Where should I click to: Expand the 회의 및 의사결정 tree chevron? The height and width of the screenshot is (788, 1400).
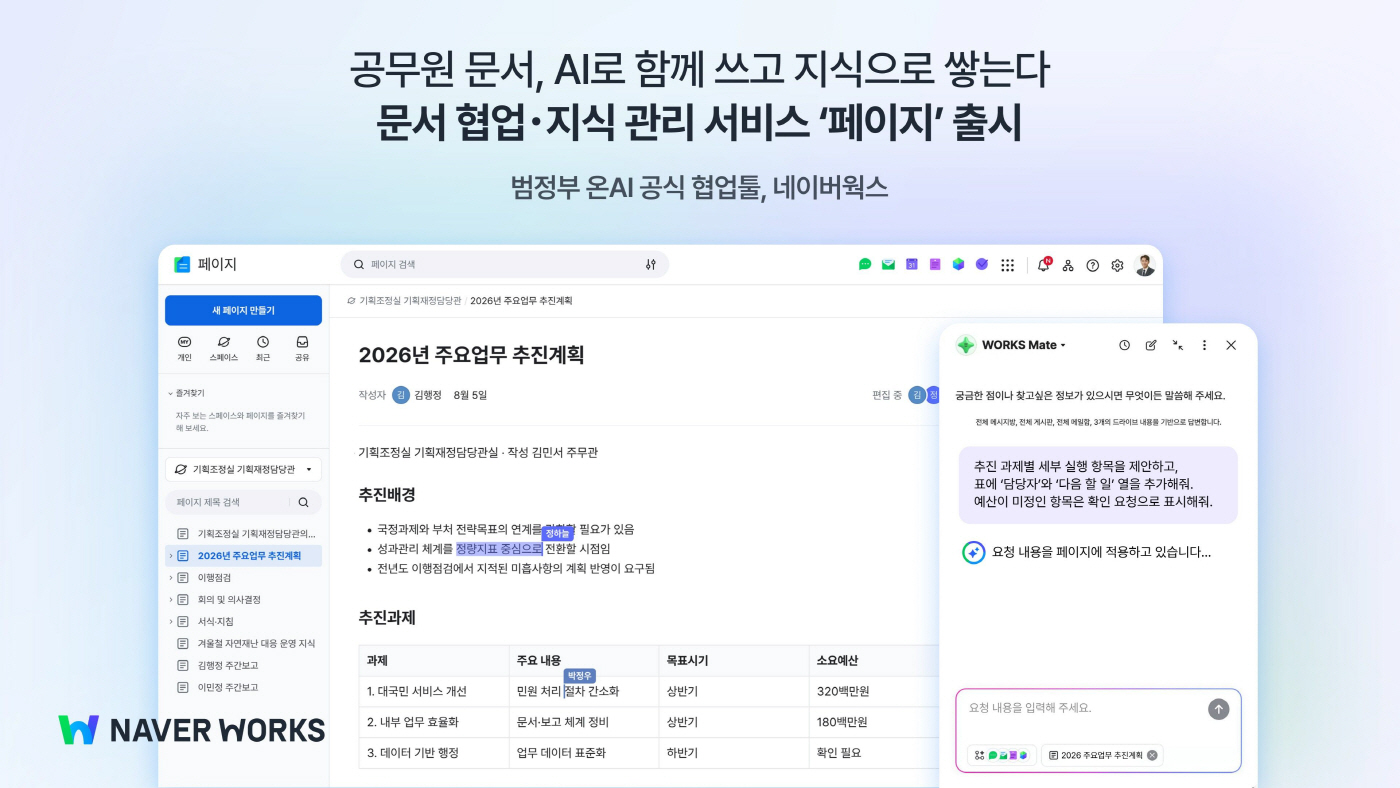171,600
